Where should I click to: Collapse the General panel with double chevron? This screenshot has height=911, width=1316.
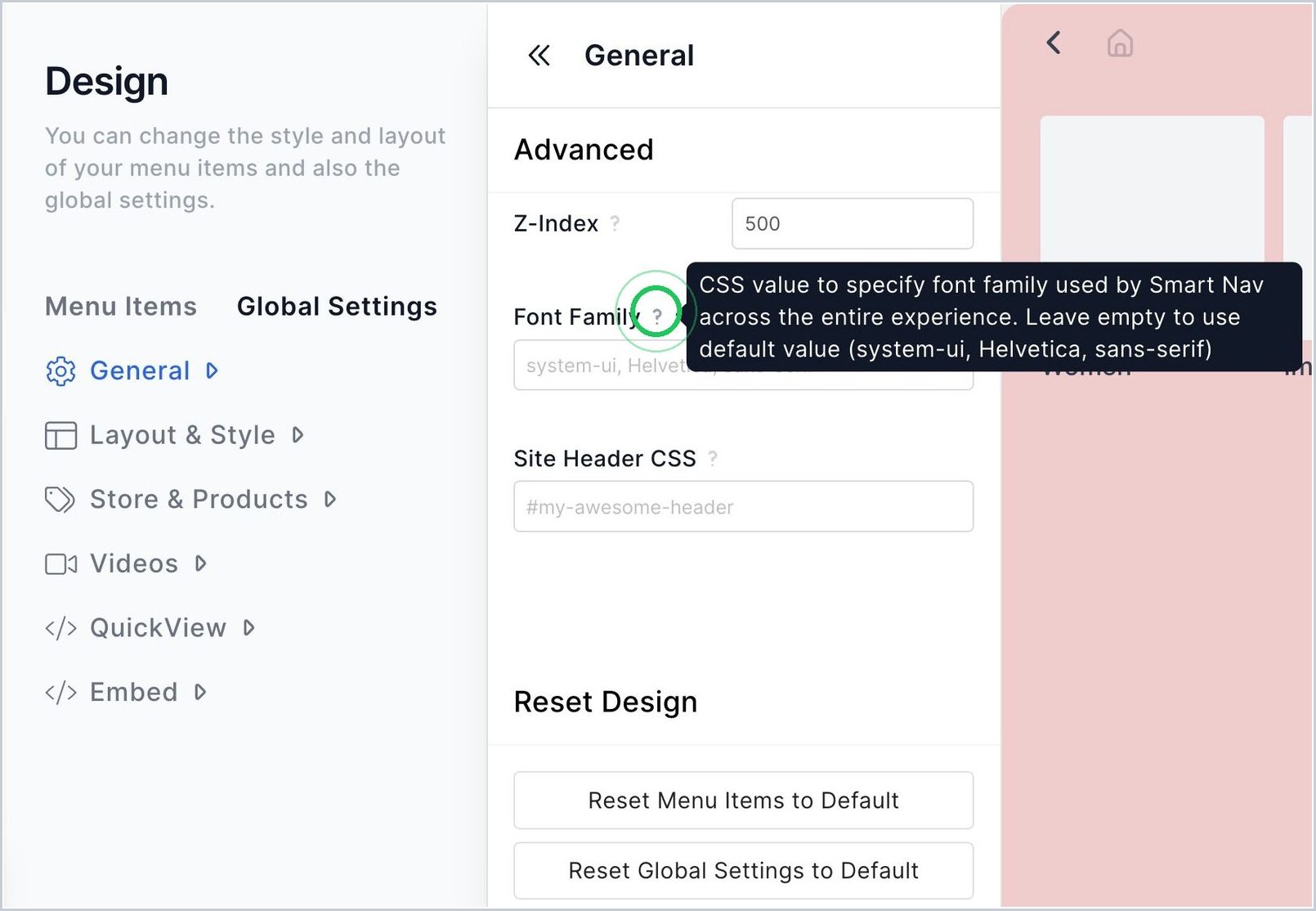click(x=539, y=56)
